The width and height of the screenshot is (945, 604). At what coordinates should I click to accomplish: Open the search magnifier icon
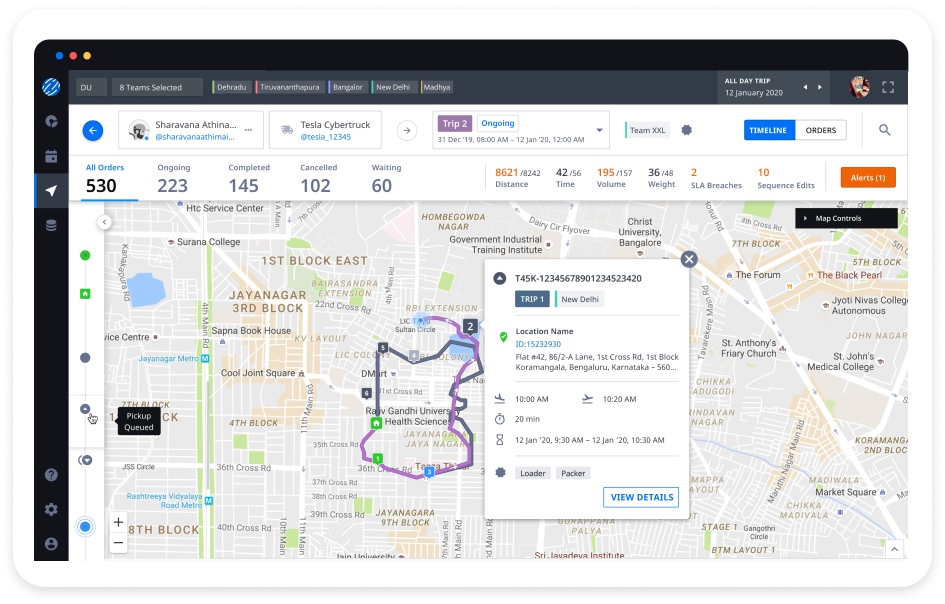[x=884, y=130]
